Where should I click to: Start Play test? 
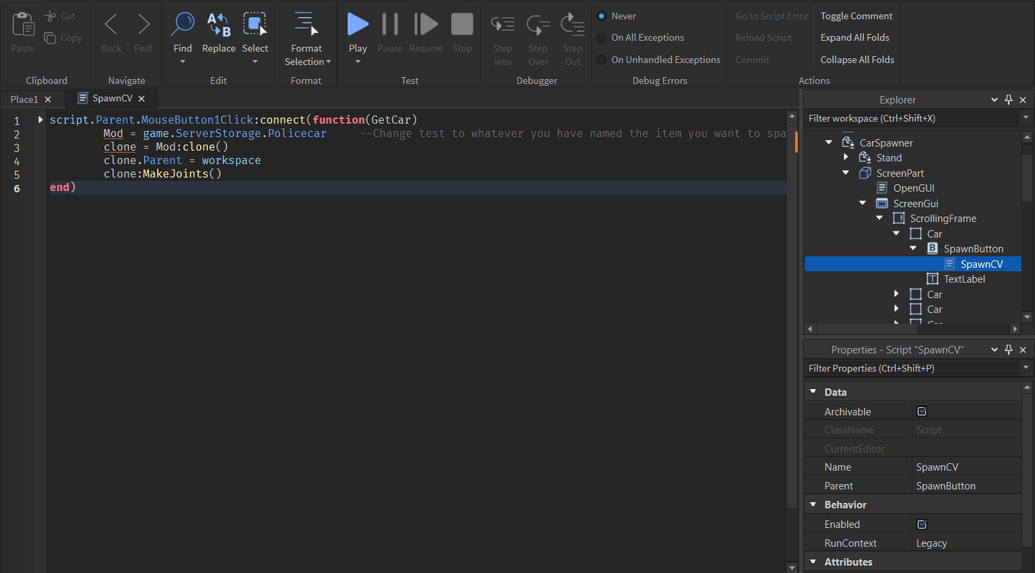[x=358, y=24]
